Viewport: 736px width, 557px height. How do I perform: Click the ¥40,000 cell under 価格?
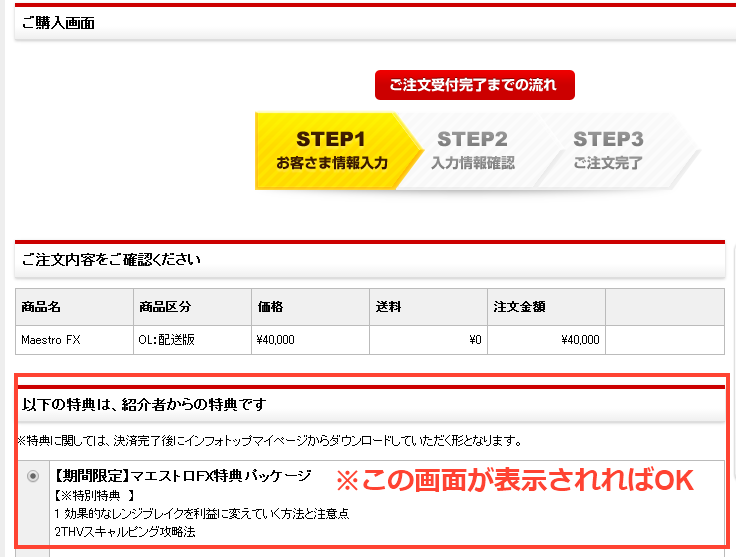(310, 340)
